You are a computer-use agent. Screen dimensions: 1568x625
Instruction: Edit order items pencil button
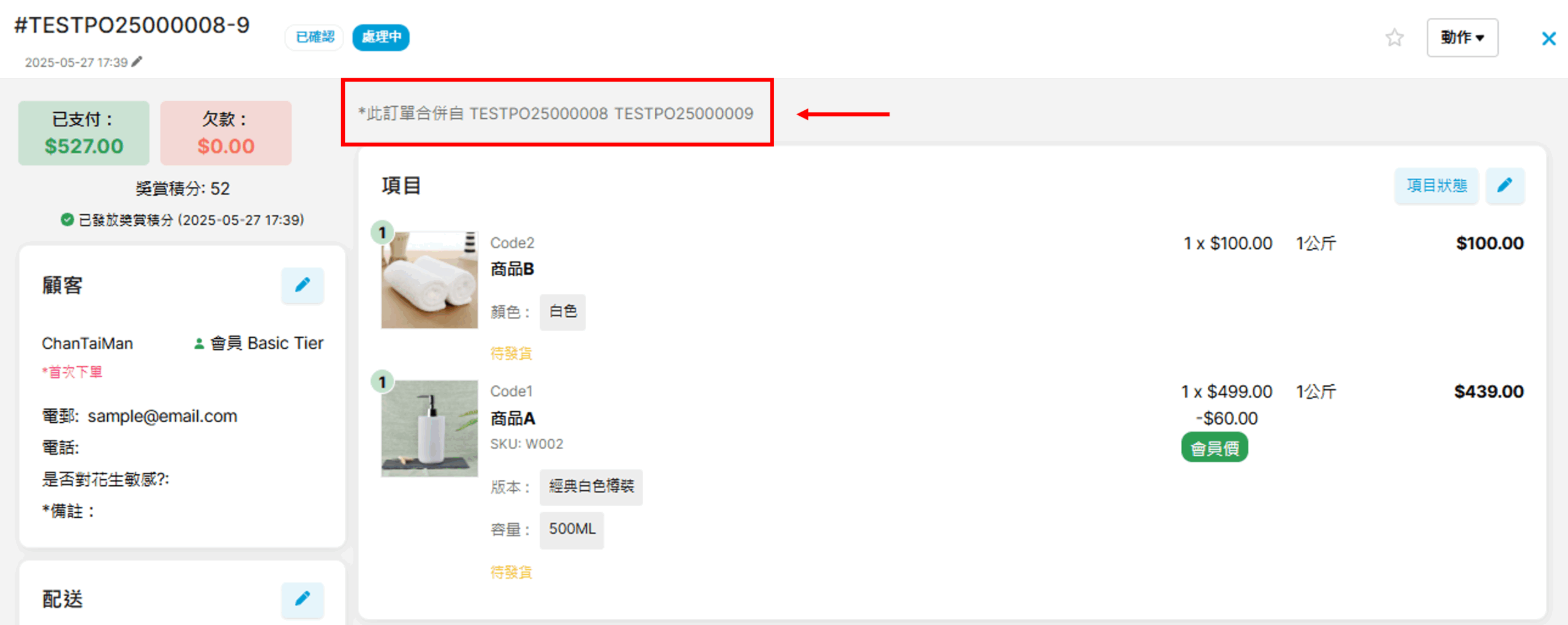(x=1505, y=185)
